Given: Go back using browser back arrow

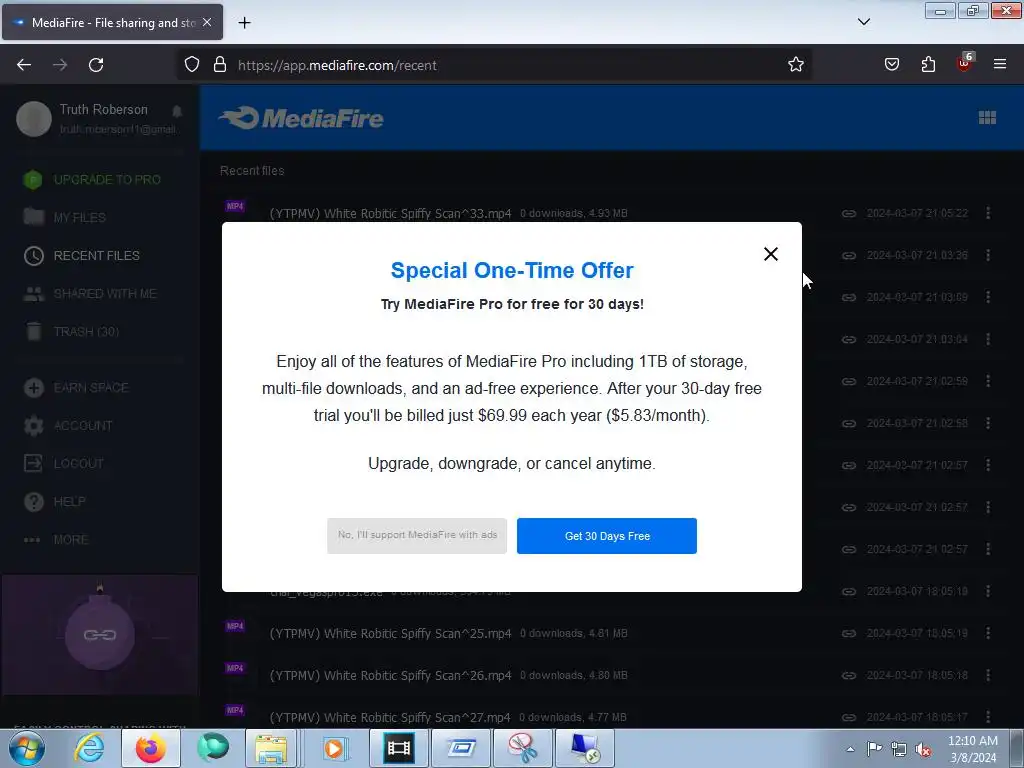Looking at the screenshot, I should pos(24,65).
